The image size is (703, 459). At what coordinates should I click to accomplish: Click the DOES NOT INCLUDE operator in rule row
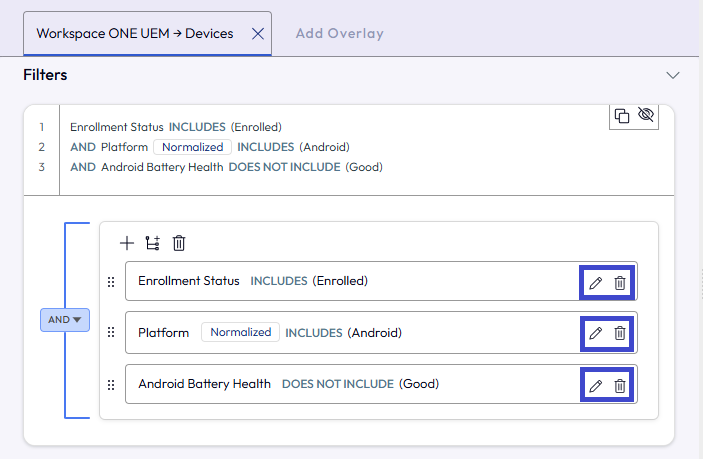[x=338, y=384]
